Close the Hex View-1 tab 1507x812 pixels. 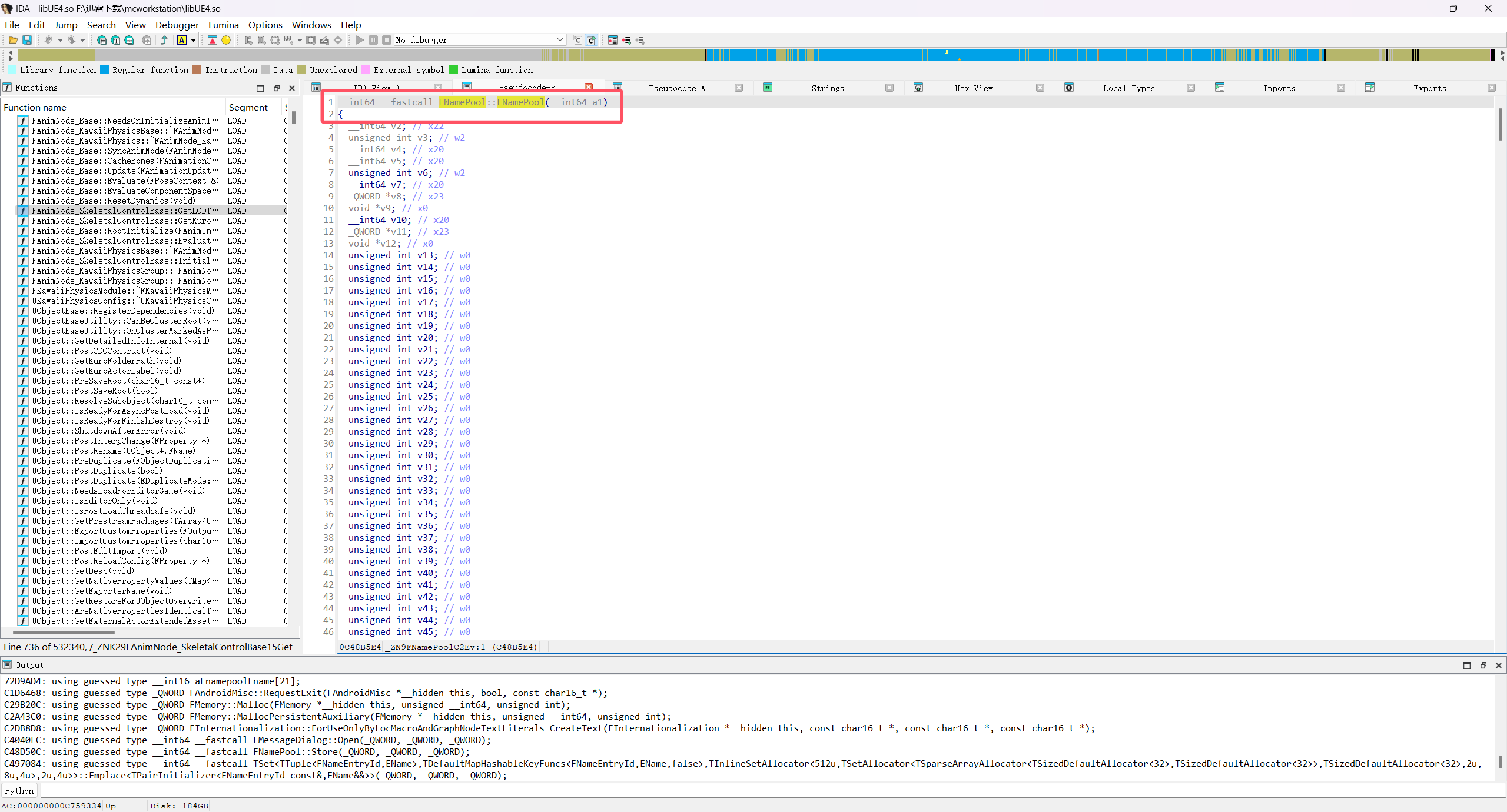pos(1040,88)
